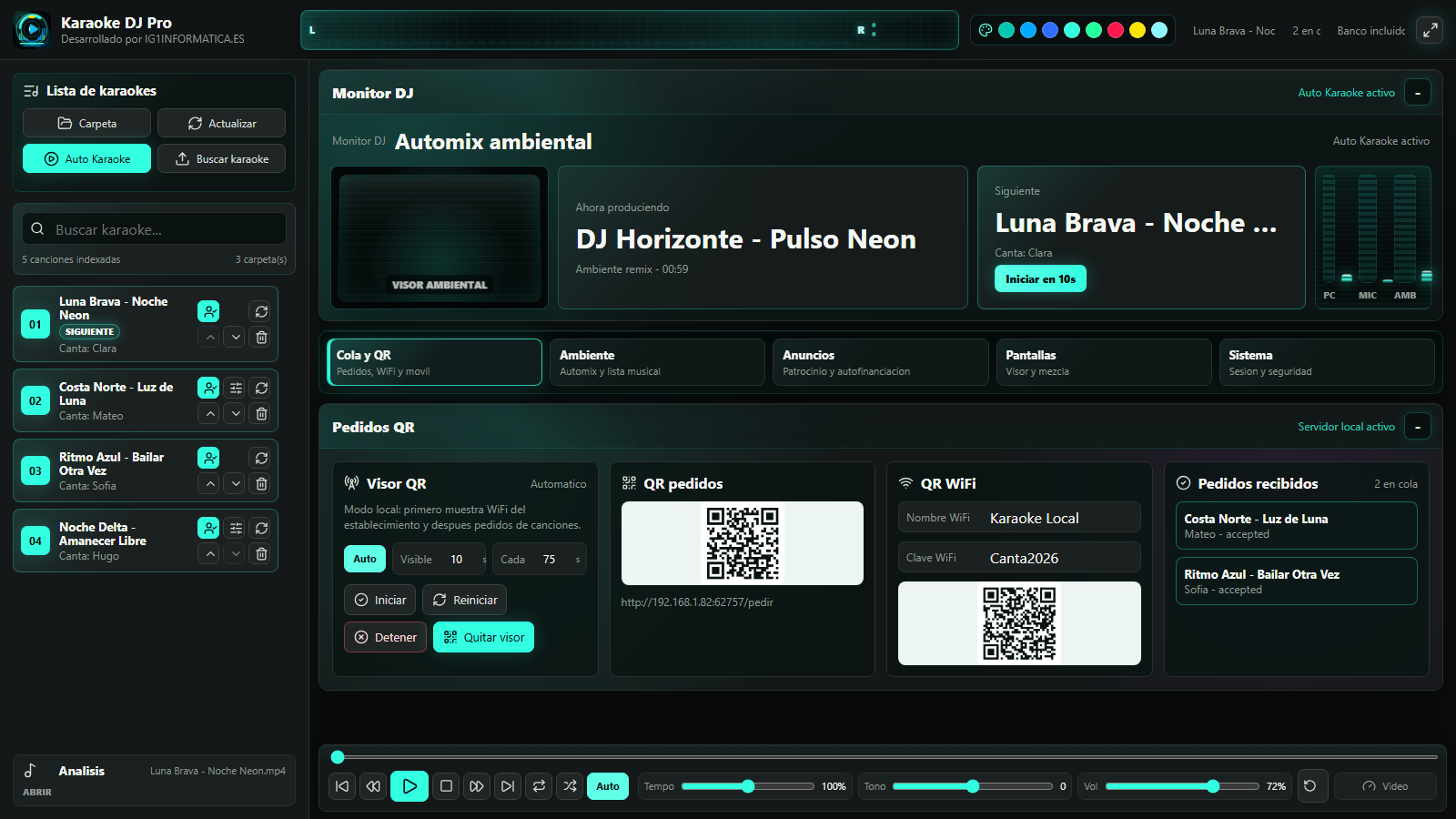Select the received request Costa Norte - Luz de Luna
1456x819 pixels.
(x=1296, y=526)
